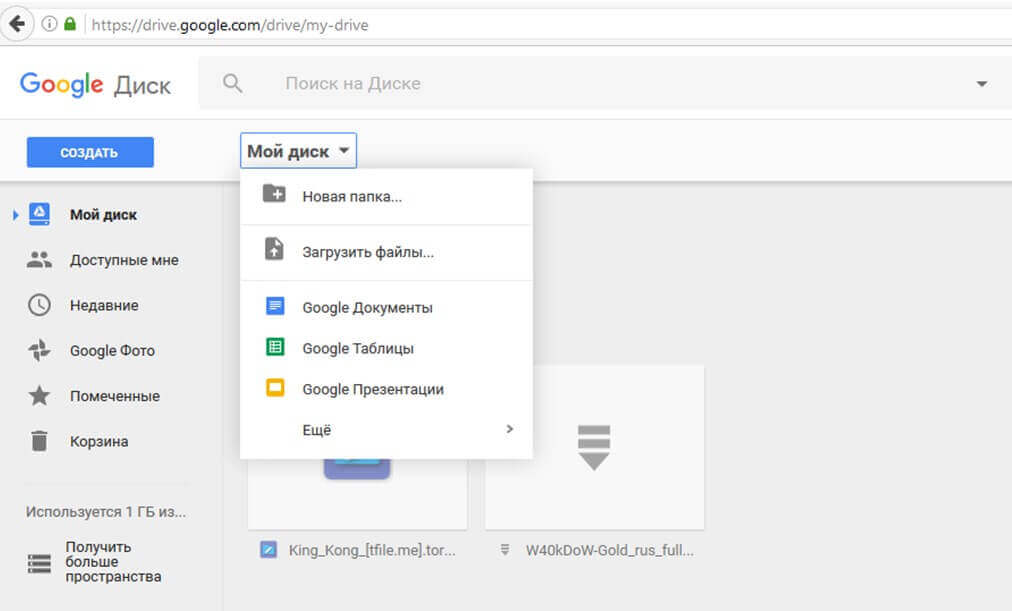Click the browser back arrow button
Viewport: 1012px width, 611px height.
click(x=16, y=24)
